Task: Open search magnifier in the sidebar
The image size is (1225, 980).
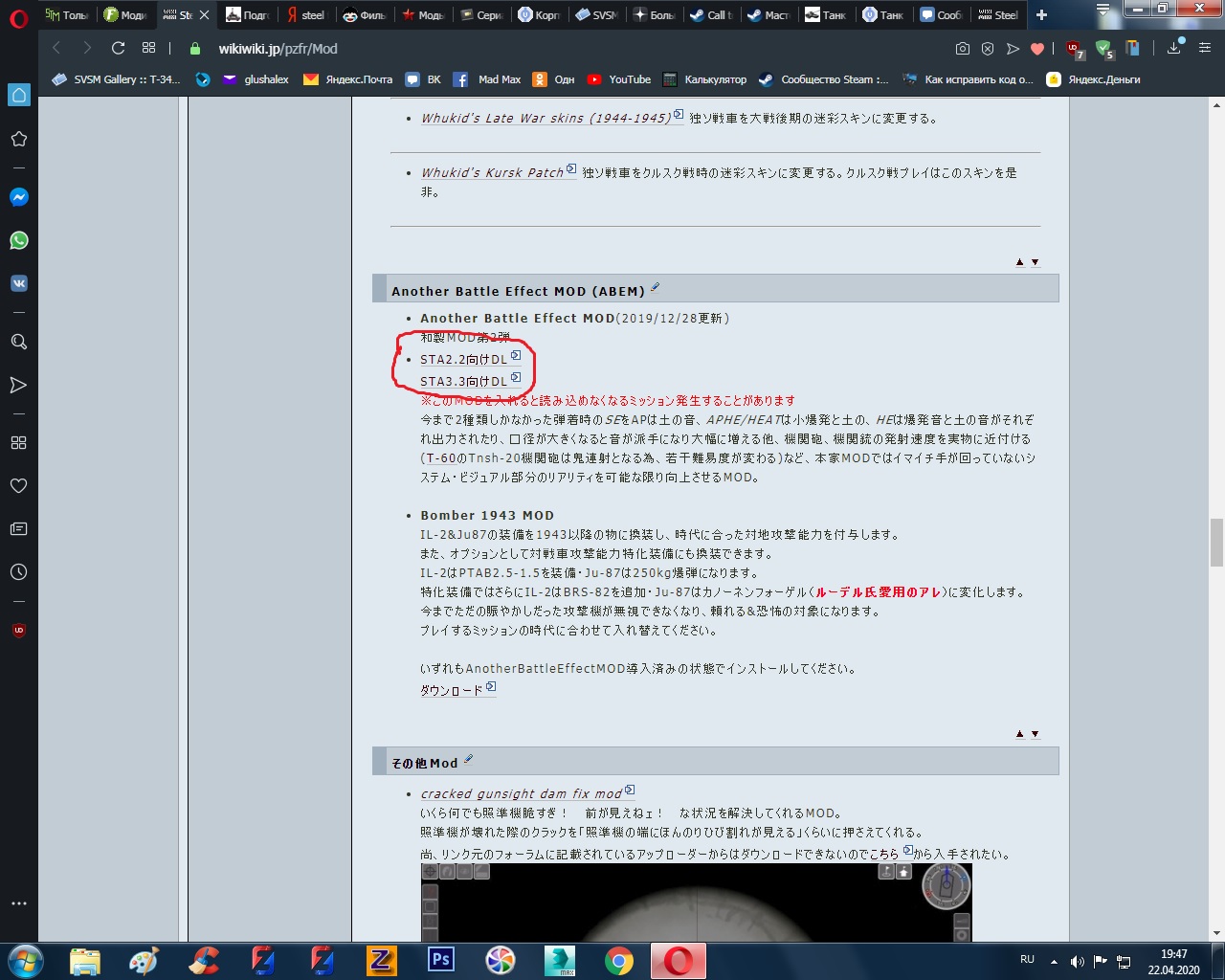Action: coord(18,342)
